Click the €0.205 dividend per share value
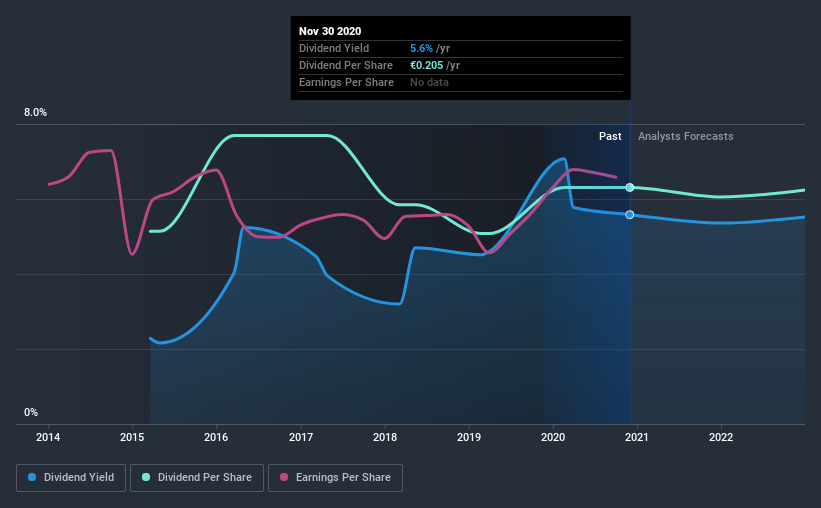This screenshot has width=821, height=508. [426, 65]
